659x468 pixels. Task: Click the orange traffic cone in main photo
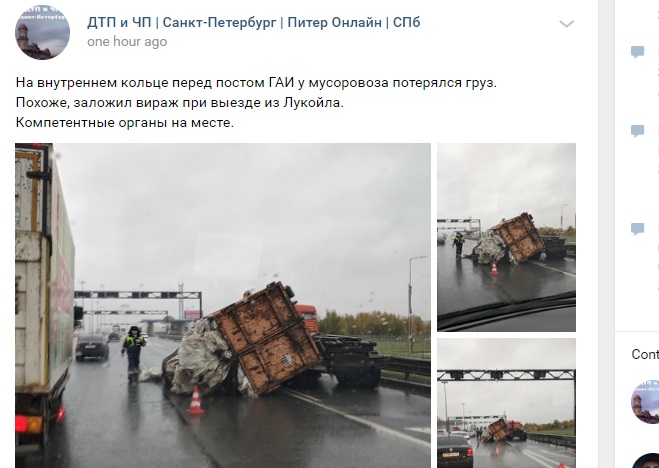[195, 400]
